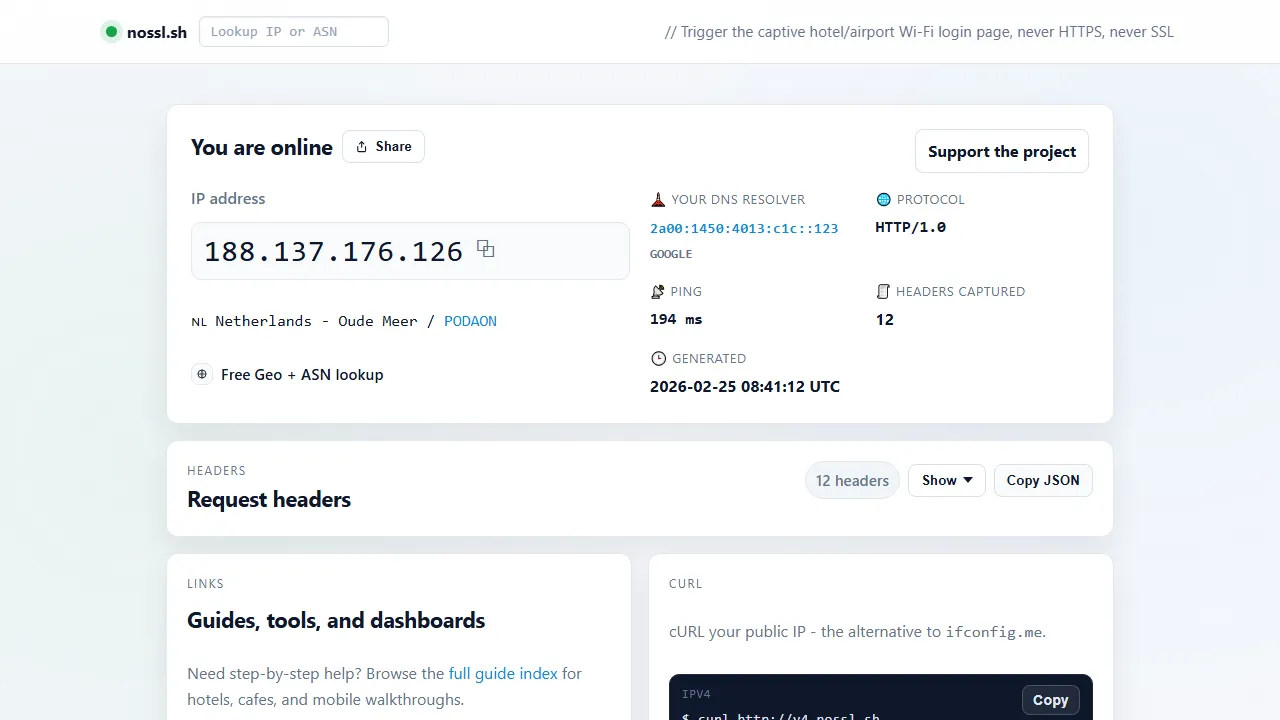Open the PODAON network link
The image size is (1280, 720).
(x=470, y=321)
